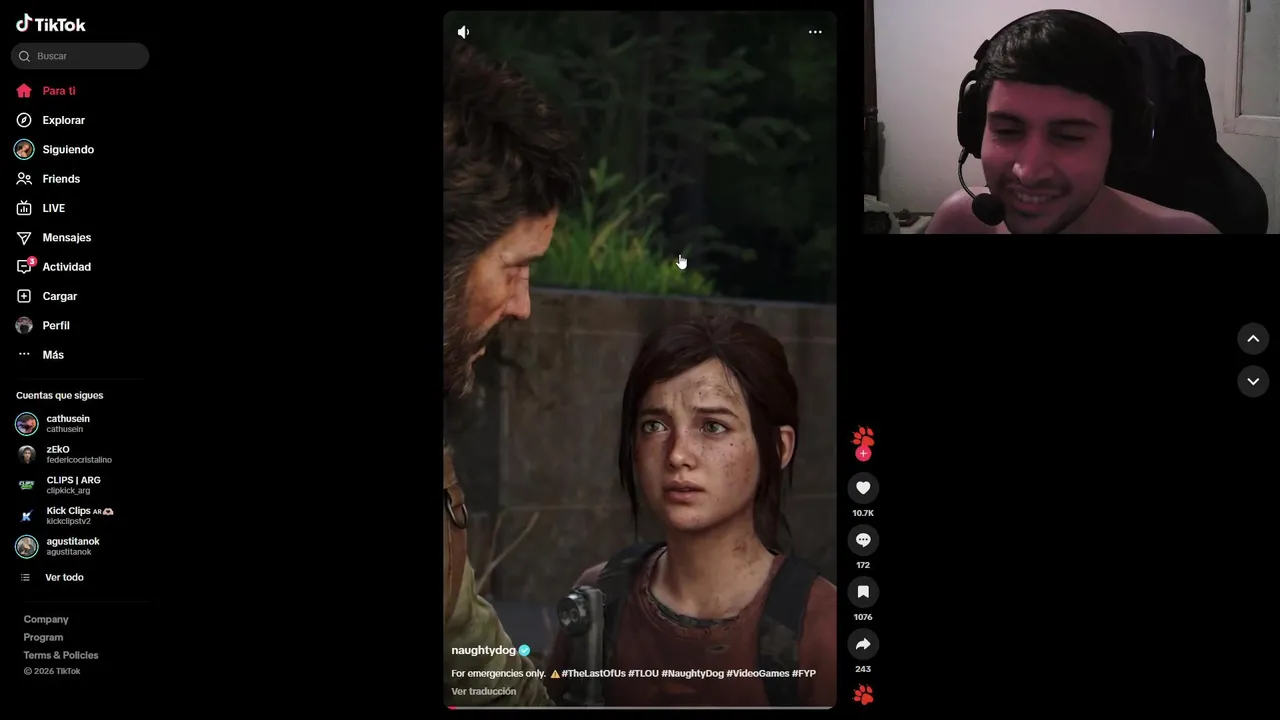This screenshot has height=720, width=1280.
Task: Go to next video with down arrow
Action: pos(1253,381)
